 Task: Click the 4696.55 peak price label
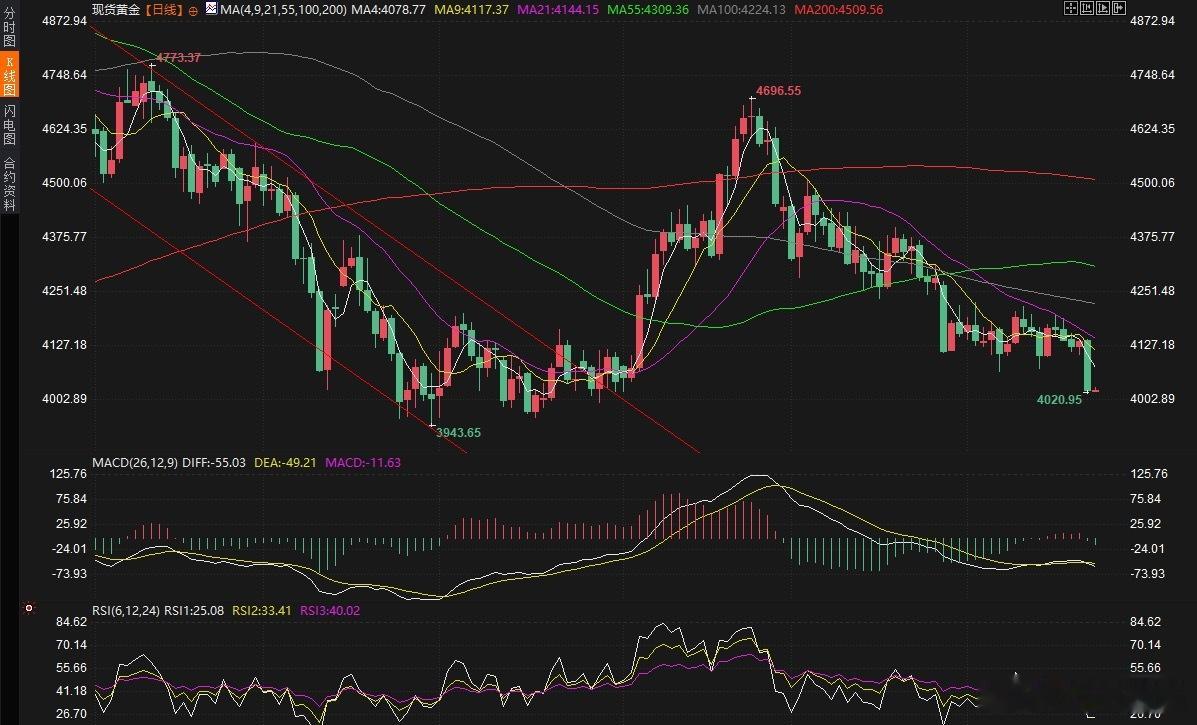779,90
